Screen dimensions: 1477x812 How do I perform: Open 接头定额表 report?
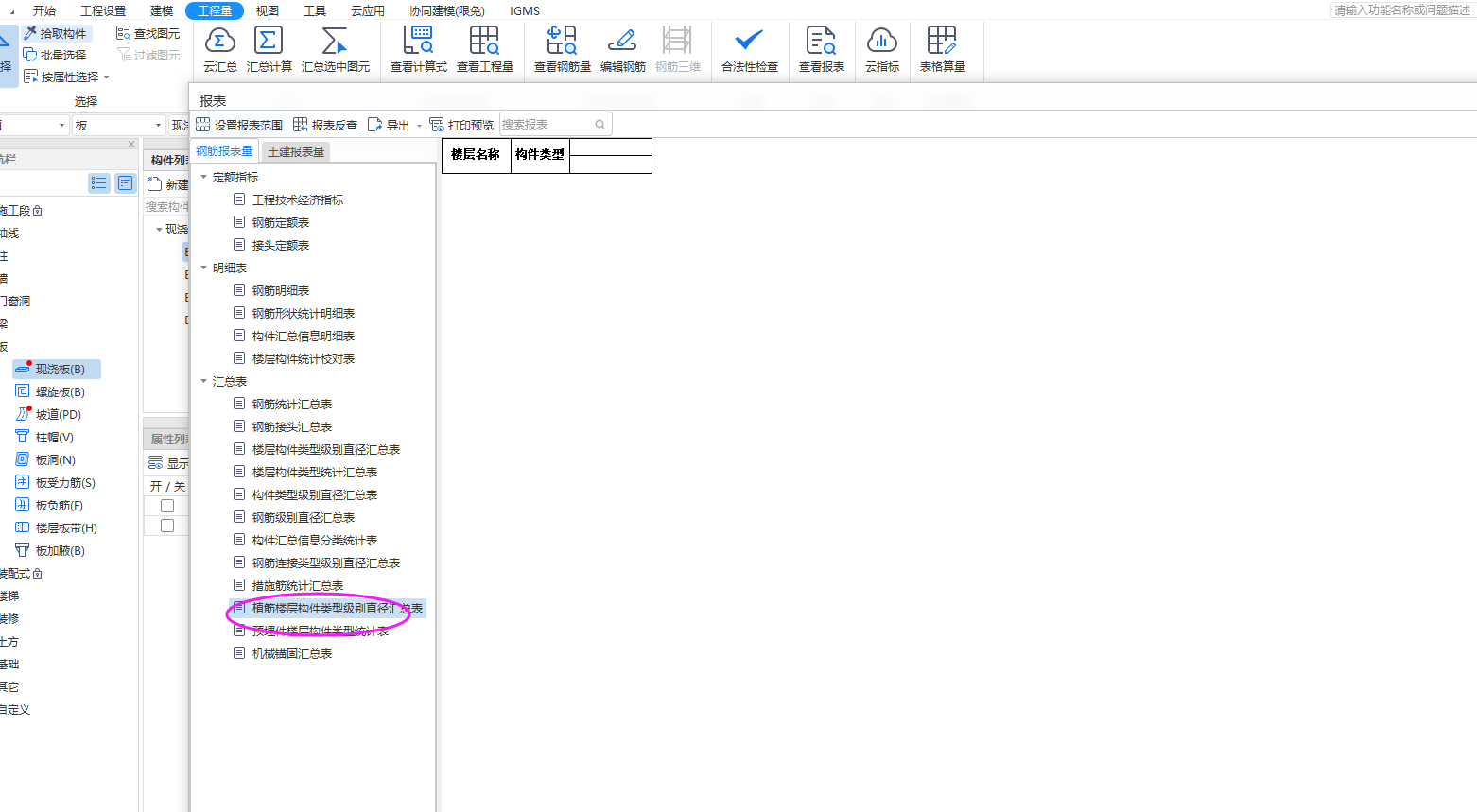[281, 245]
